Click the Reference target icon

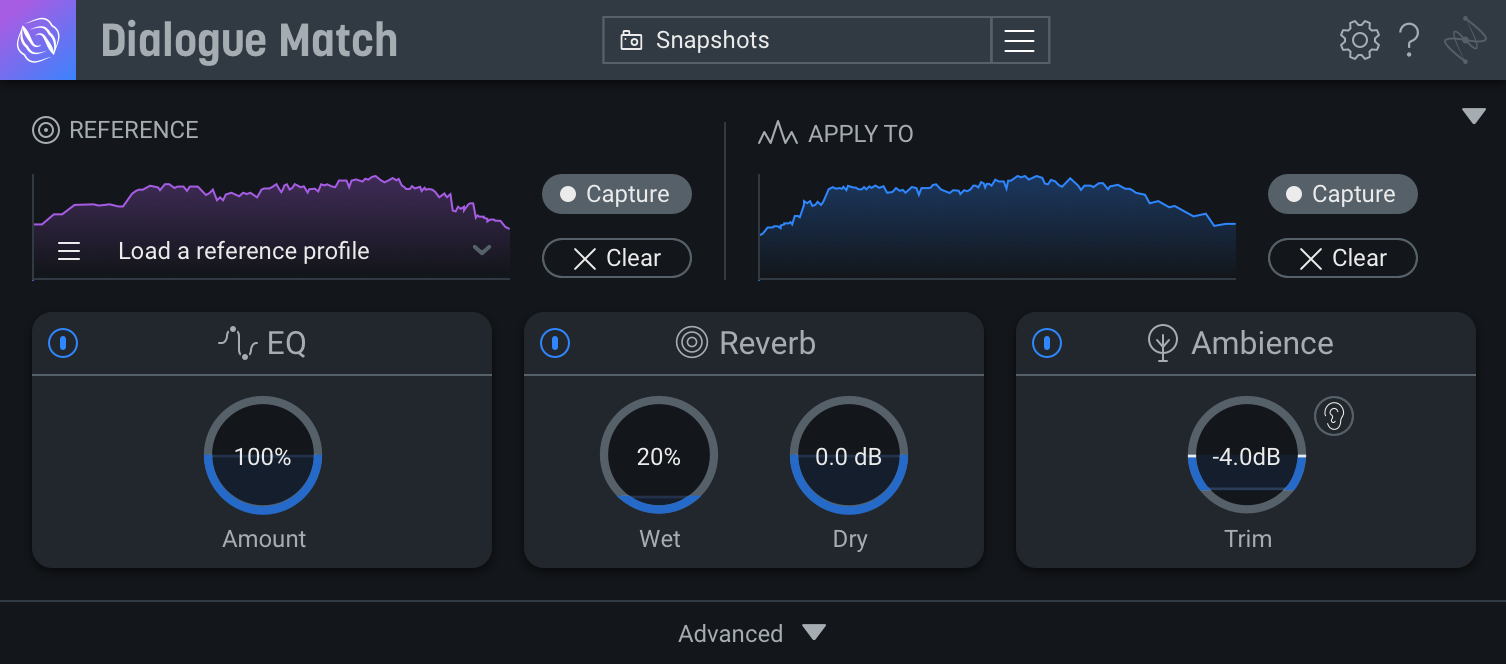pos(45,130)
